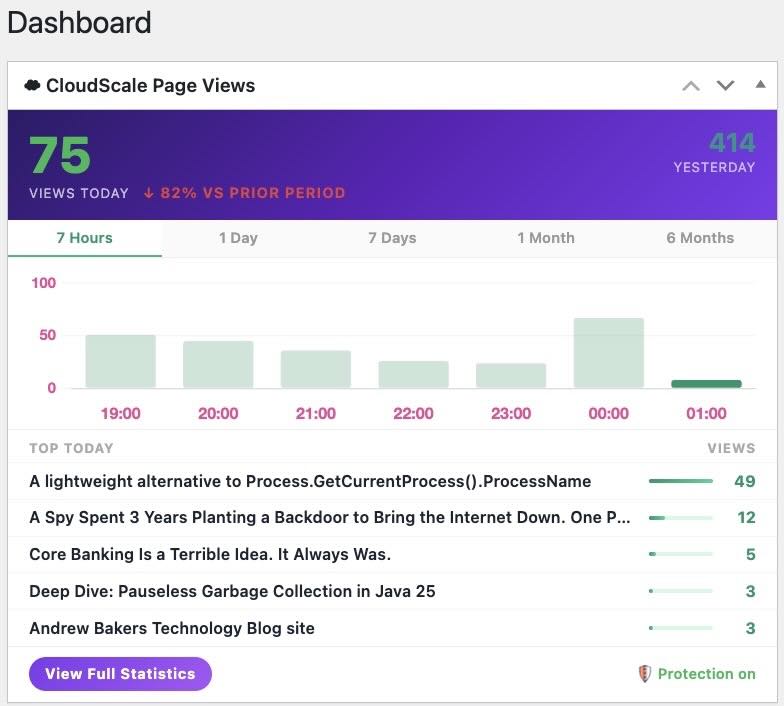The image size is (784, 706).
Task: Click the cloud icon beside CloudScale Page Views
Action: (x=32, y=86)
